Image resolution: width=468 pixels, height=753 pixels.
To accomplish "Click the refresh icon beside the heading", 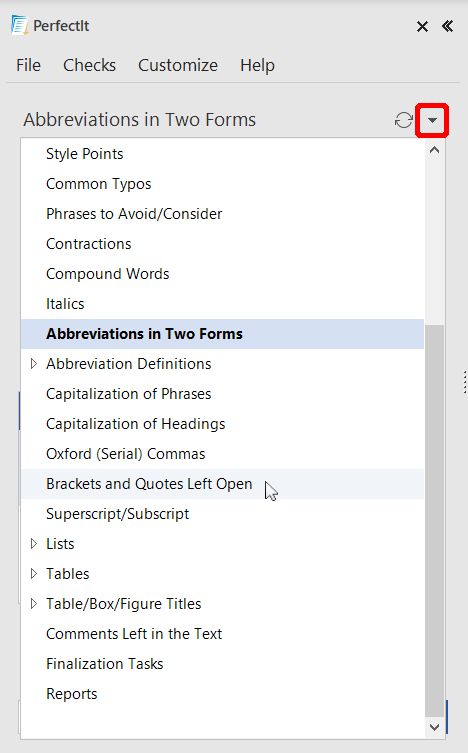I will coord(404,120).
